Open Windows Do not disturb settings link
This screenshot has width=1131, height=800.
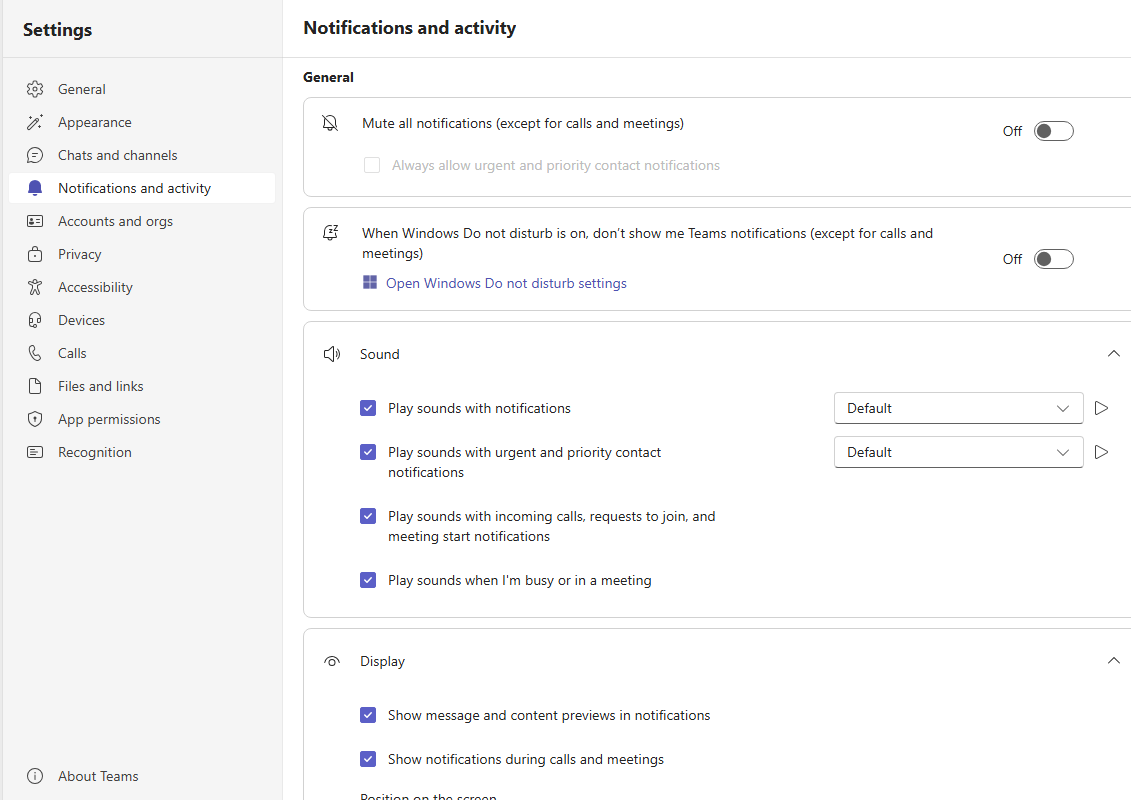point(505,283)
